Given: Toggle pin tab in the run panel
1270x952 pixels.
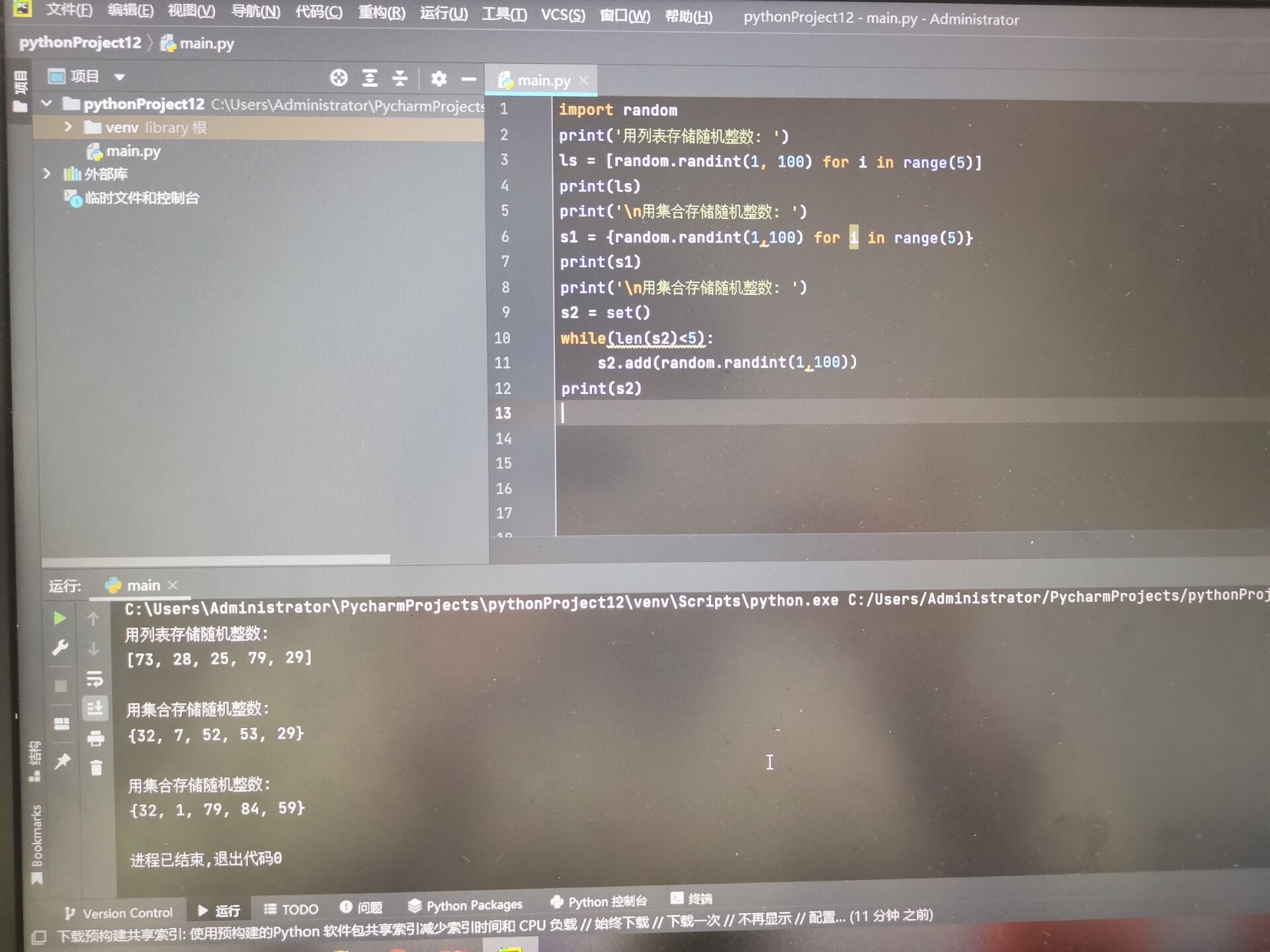Looking at the screenshot, I should click(62, 761).
